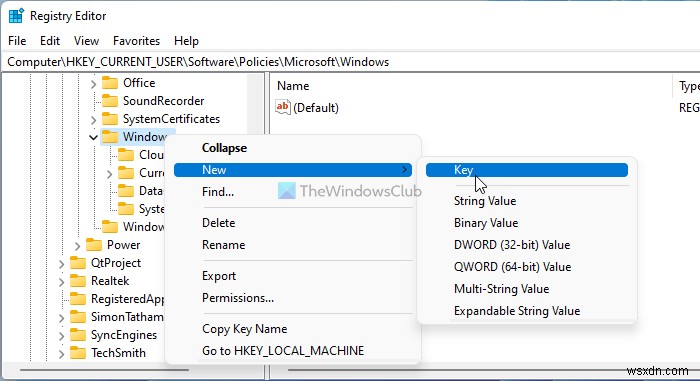Select the highlighted Windows key folder icon
Viewport: 700px width, 381px height.
tap(110, 137)
